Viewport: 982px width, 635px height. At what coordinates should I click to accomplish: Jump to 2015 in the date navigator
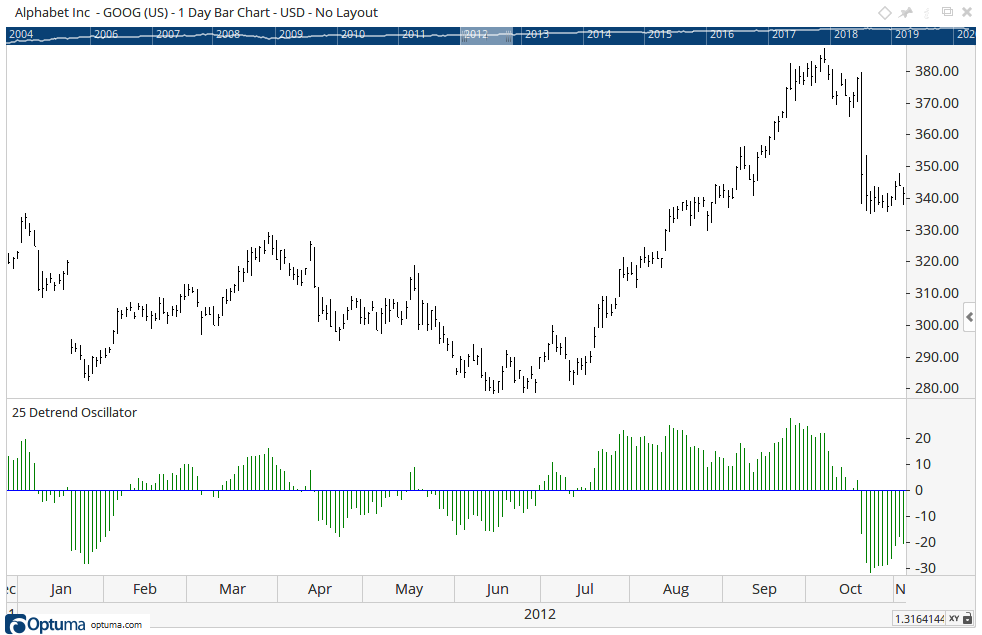point(659,34)
